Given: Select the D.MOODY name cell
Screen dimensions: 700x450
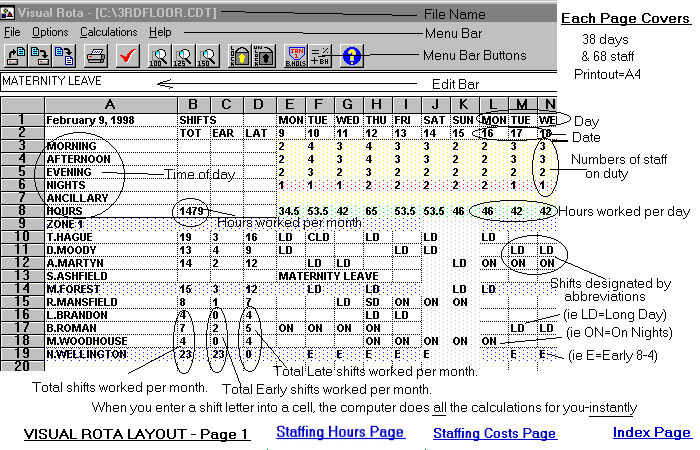Looking at the screenshot, I should pyautogui.click(x=111, y=250).
